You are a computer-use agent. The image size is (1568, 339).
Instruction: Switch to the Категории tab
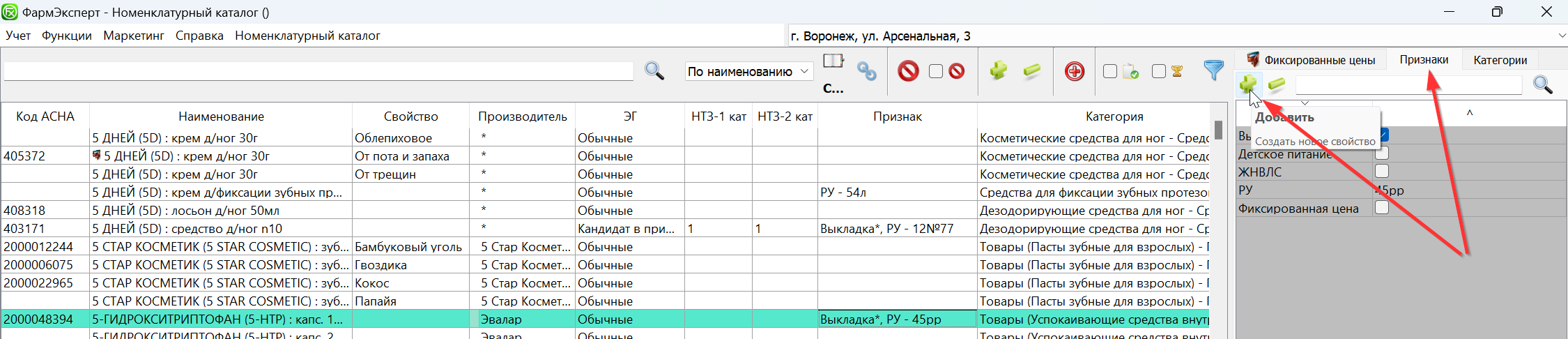click(x=1500, y=60)
